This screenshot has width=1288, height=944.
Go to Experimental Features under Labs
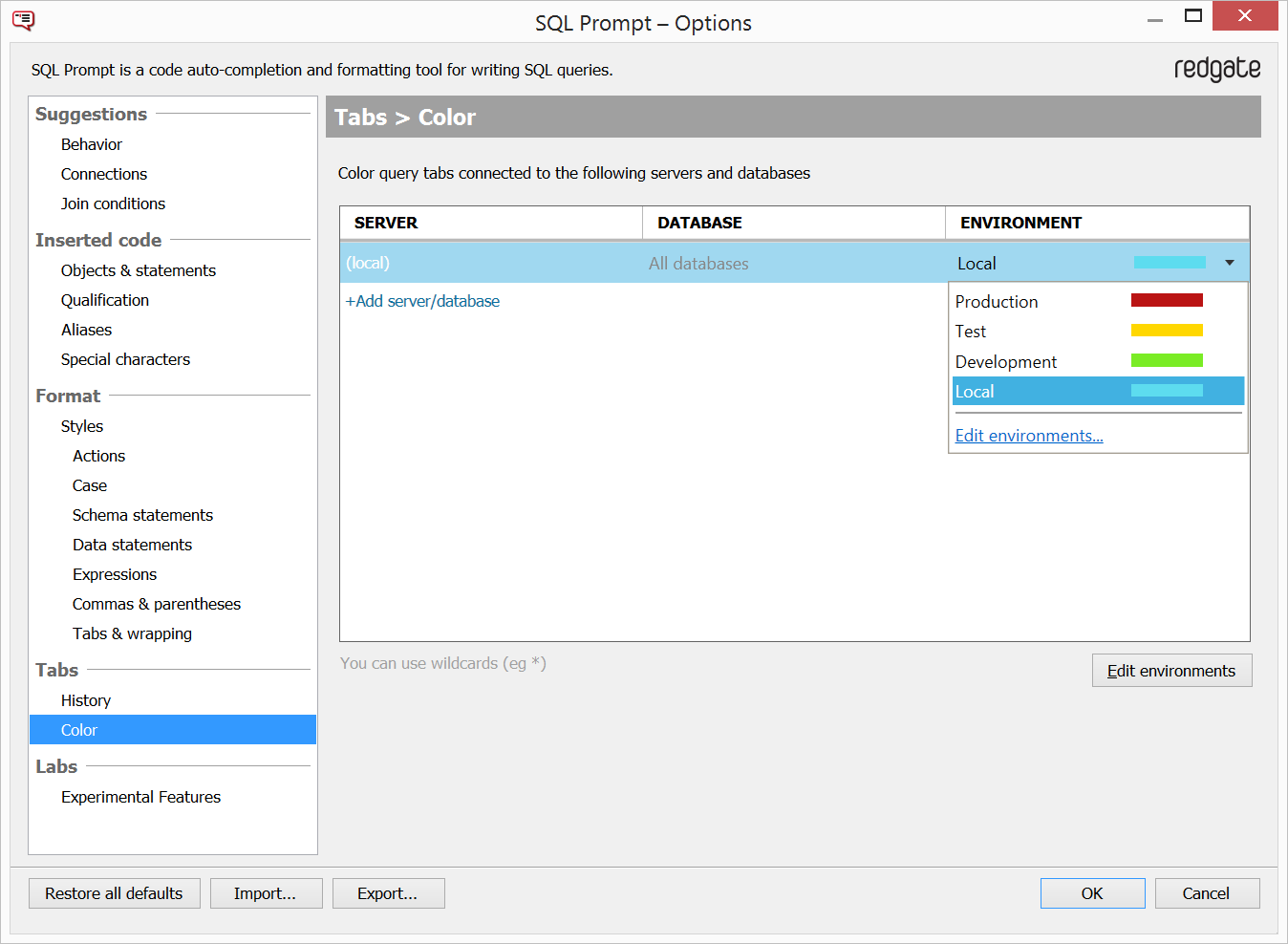[x=140, y=797]
